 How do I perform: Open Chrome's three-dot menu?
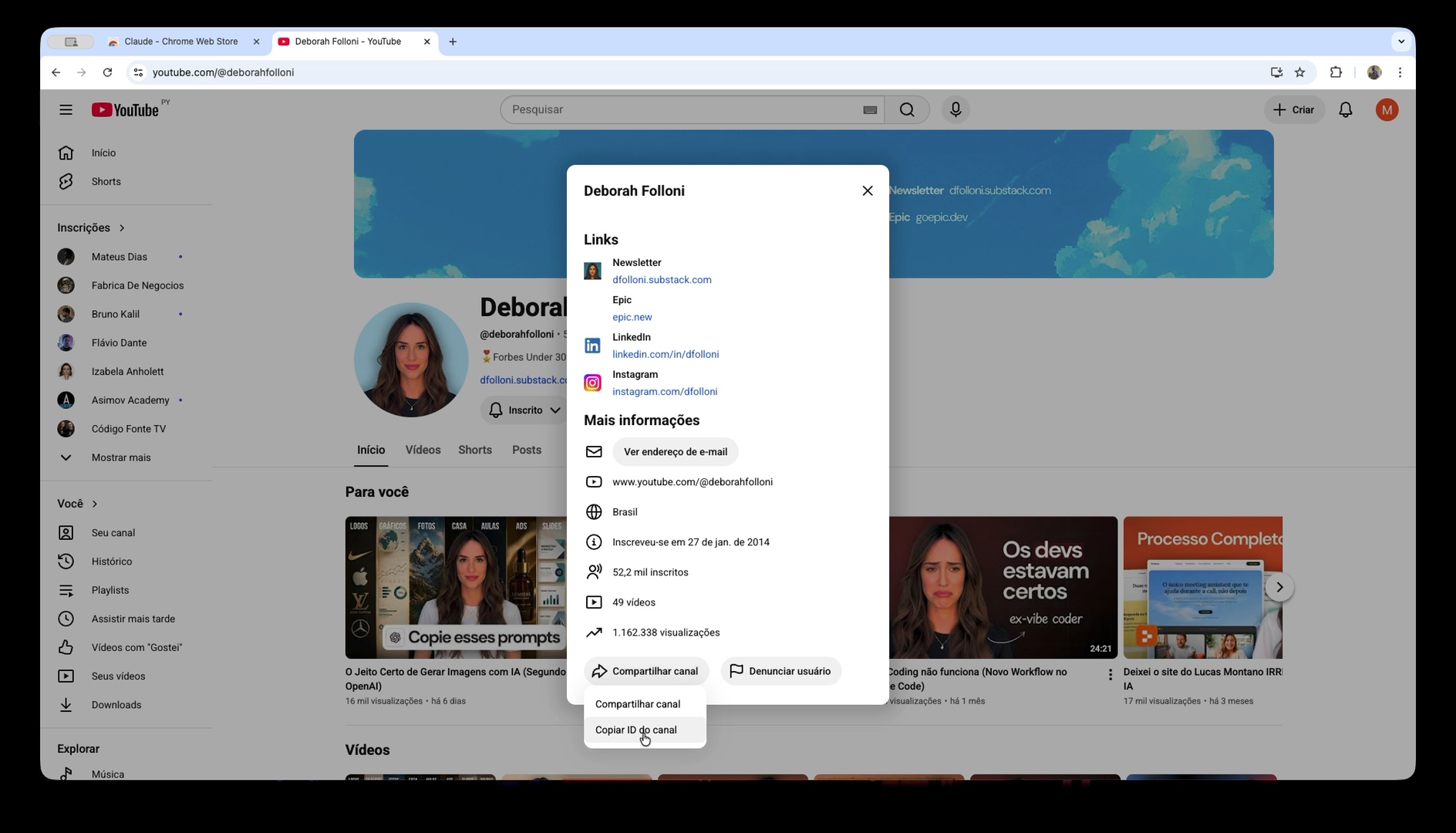1400,73
